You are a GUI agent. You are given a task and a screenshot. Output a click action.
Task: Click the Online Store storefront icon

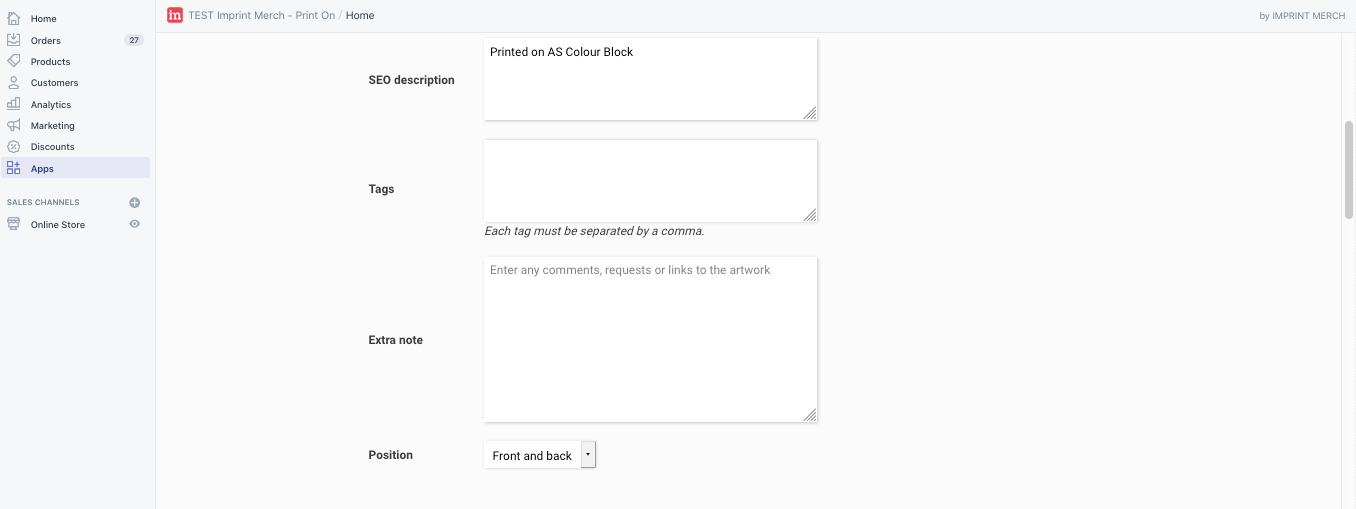pyautogui.click(x=14, y=225)
